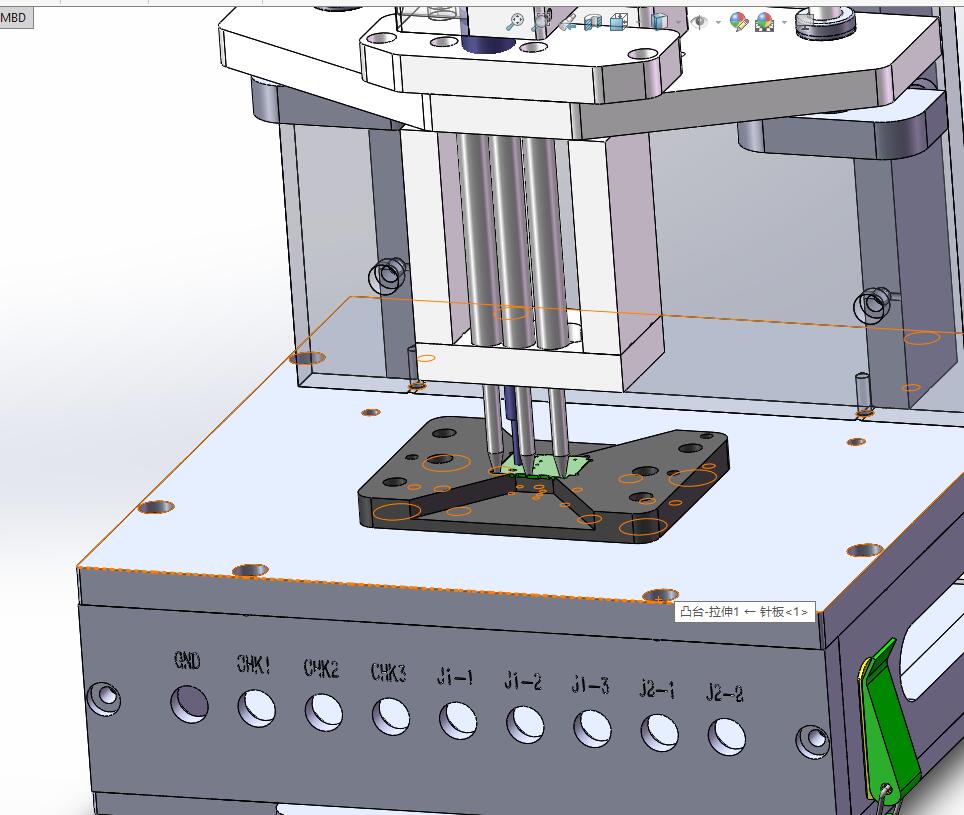Open View Settings monitor icon
The image size is (964, 815).
click(804, 22)
